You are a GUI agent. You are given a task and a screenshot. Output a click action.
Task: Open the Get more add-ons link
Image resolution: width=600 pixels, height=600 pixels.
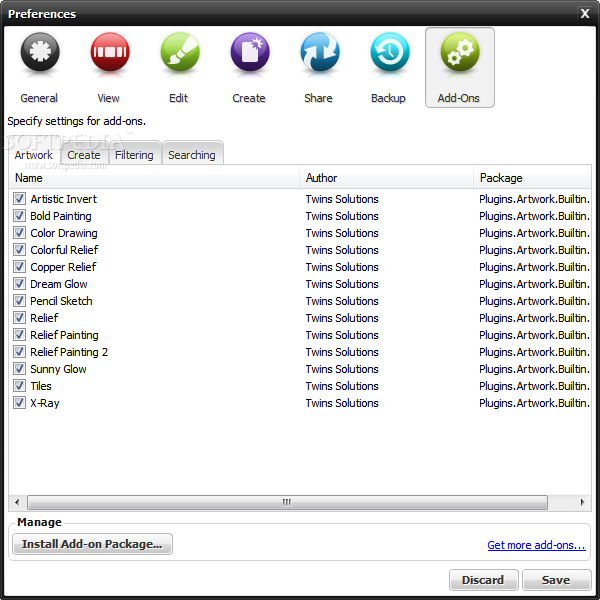pyautogui.click(x=536, y=545)
